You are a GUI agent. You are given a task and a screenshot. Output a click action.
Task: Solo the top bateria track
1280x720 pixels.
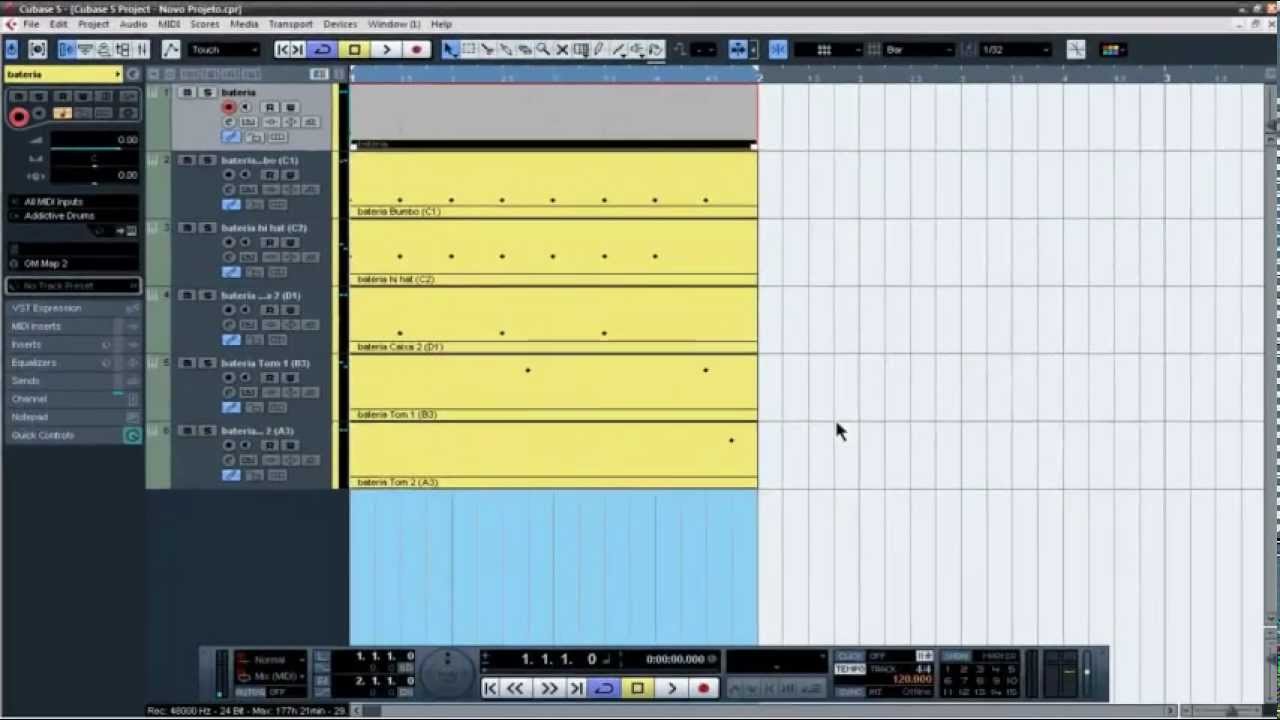207,93
